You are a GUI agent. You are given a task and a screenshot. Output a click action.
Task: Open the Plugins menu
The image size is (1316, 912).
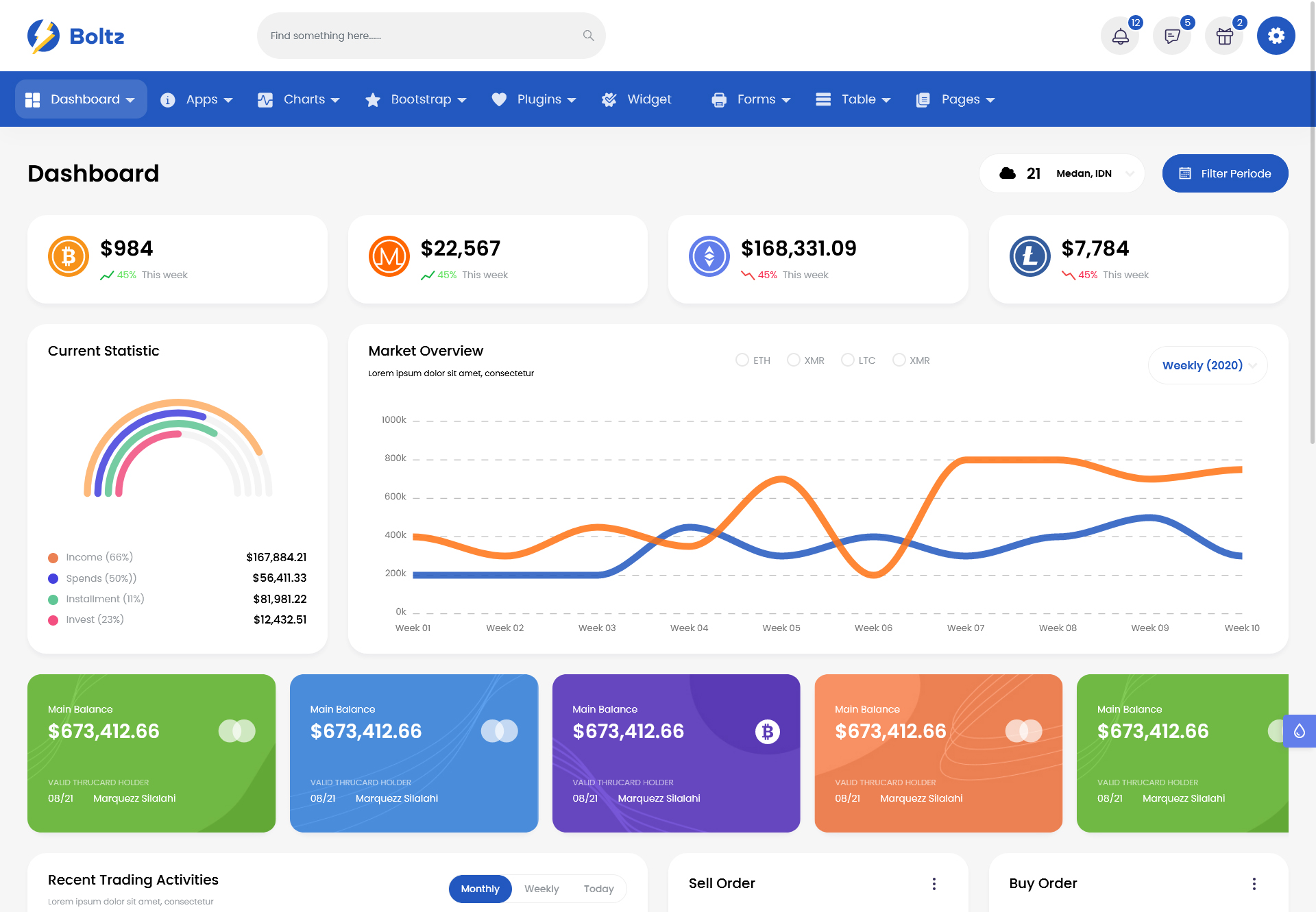(534, 99)
